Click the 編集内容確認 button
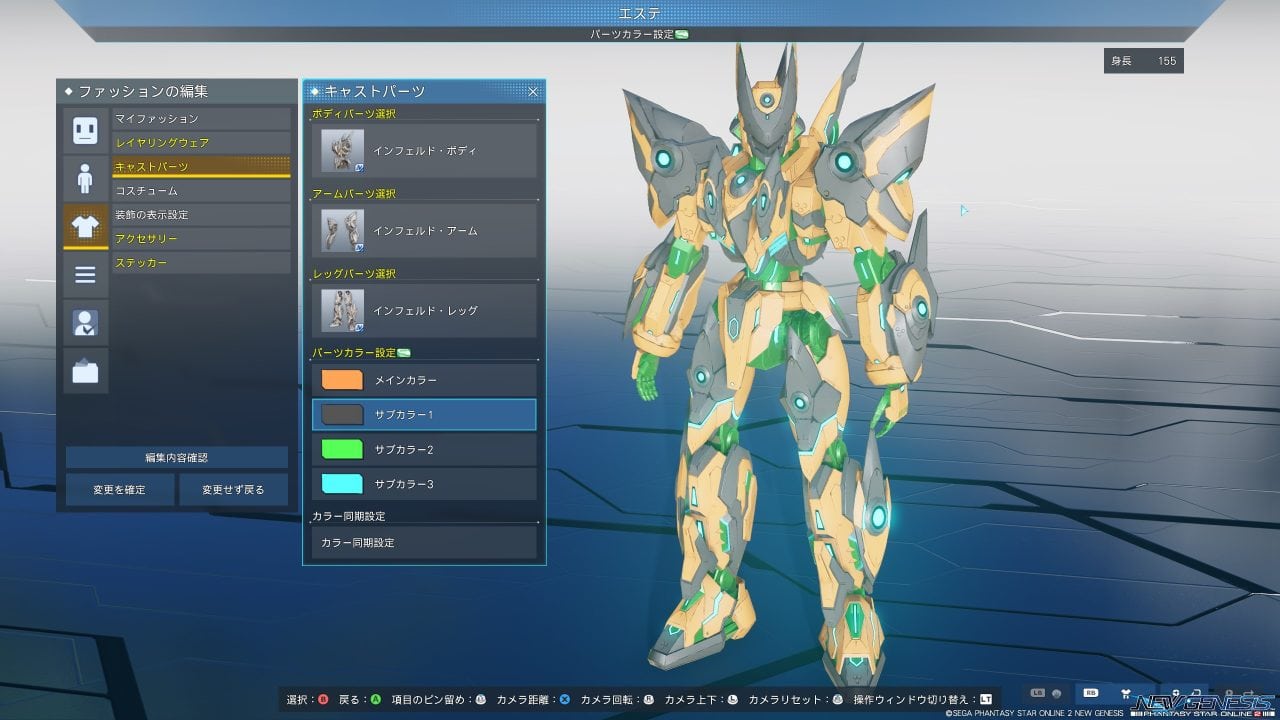 point(177,457)
